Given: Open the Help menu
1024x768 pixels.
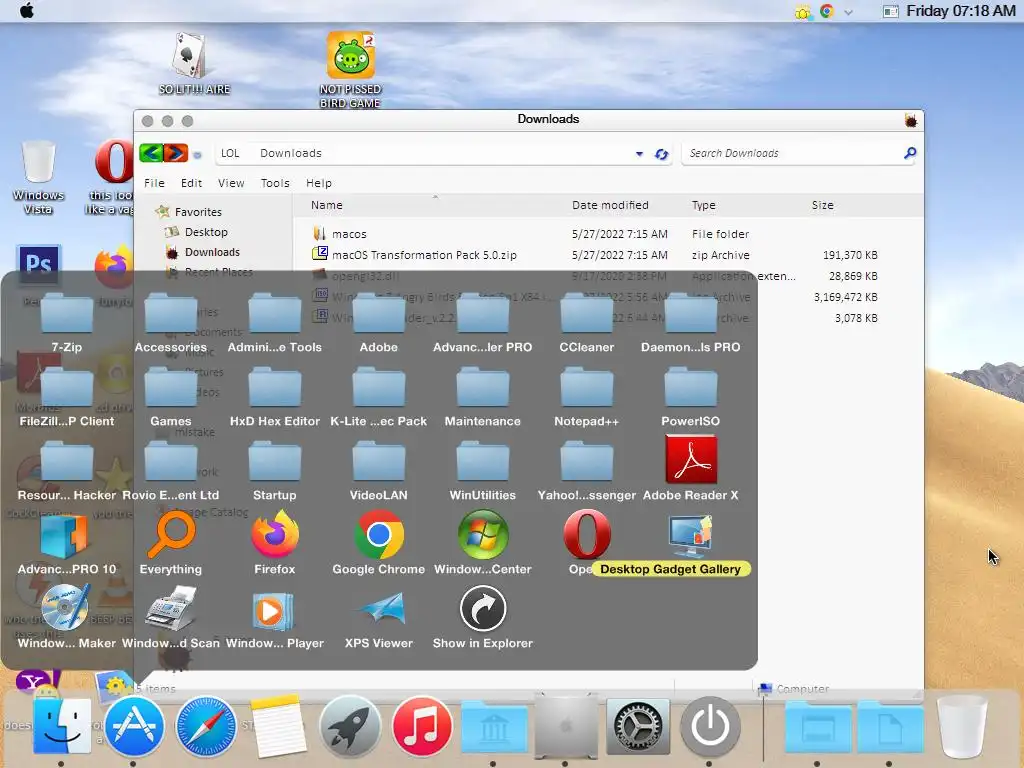Looking at the screenshot, I should coord(319,183).
